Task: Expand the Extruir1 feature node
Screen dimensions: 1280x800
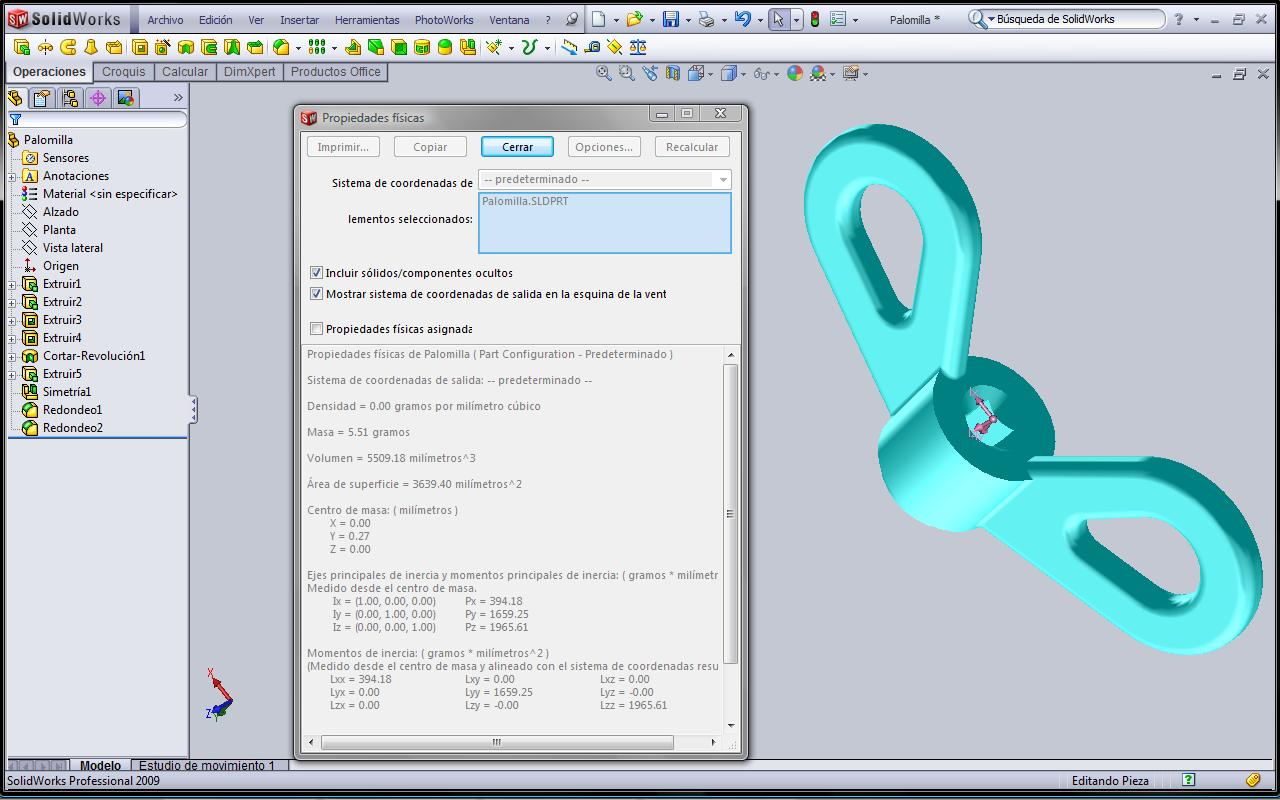Action: [x=12, y=284]
